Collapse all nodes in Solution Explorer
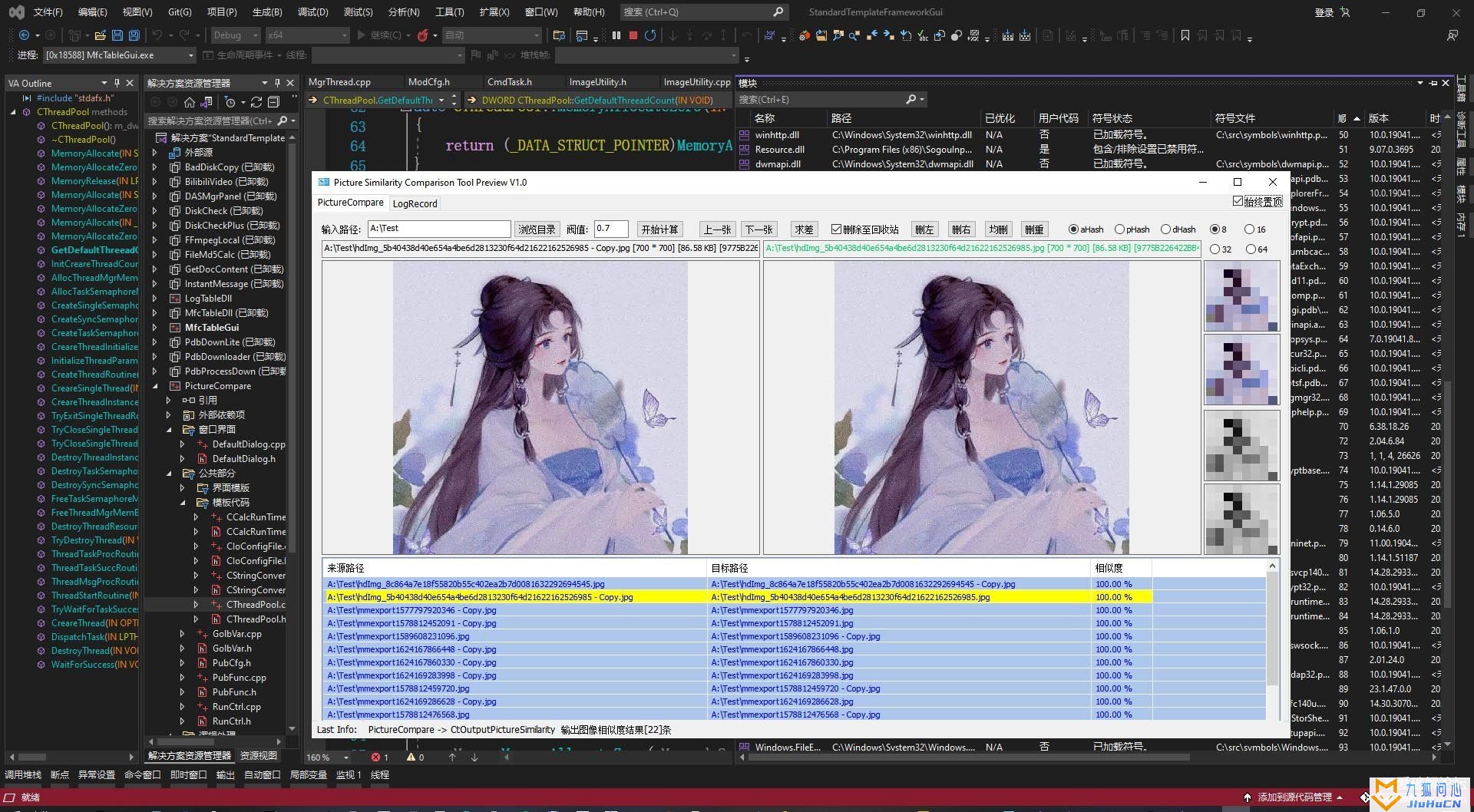This screenshot has height=812, width=1474. [273, 102]
